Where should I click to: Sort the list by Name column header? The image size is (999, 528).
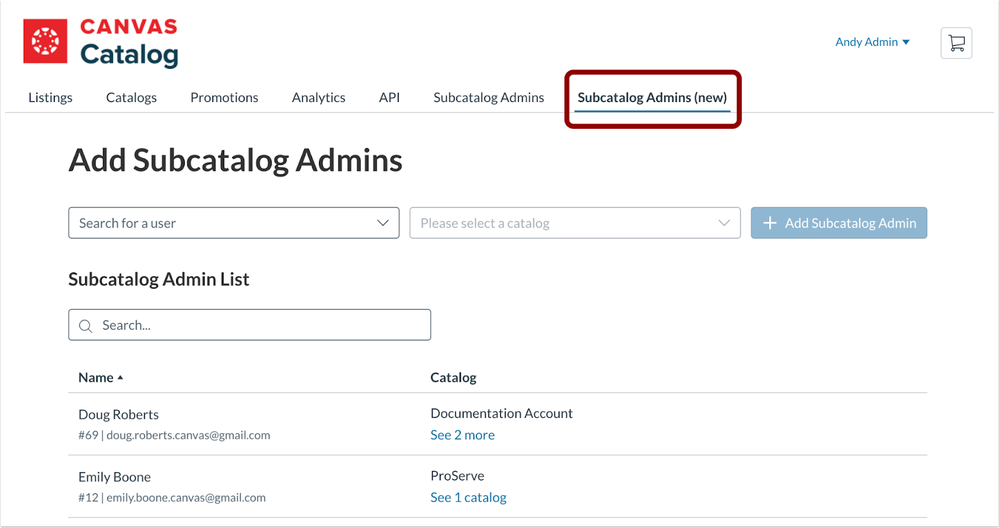pos(96,378)
